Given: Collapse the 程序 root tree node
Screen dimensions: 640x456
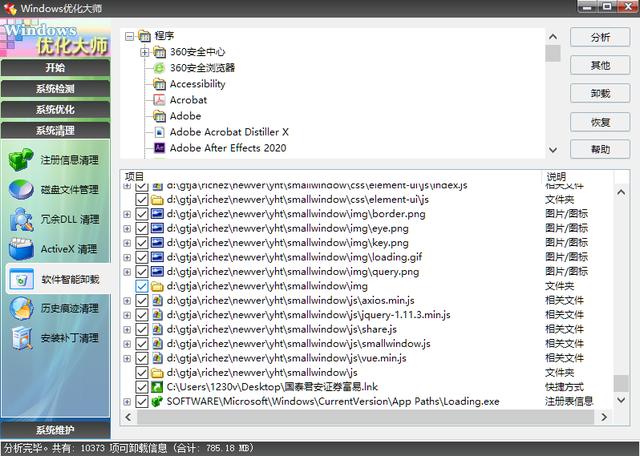Looking at the screenshot, I should pos(129,36).
